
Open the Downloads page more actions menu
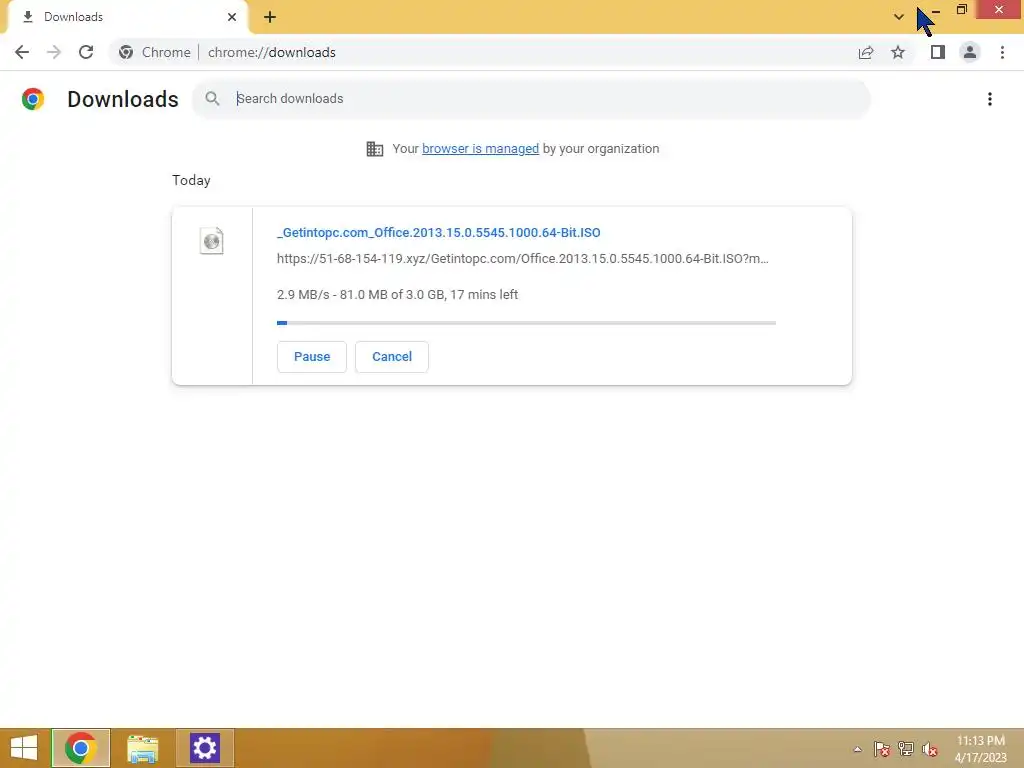[990, 99]
